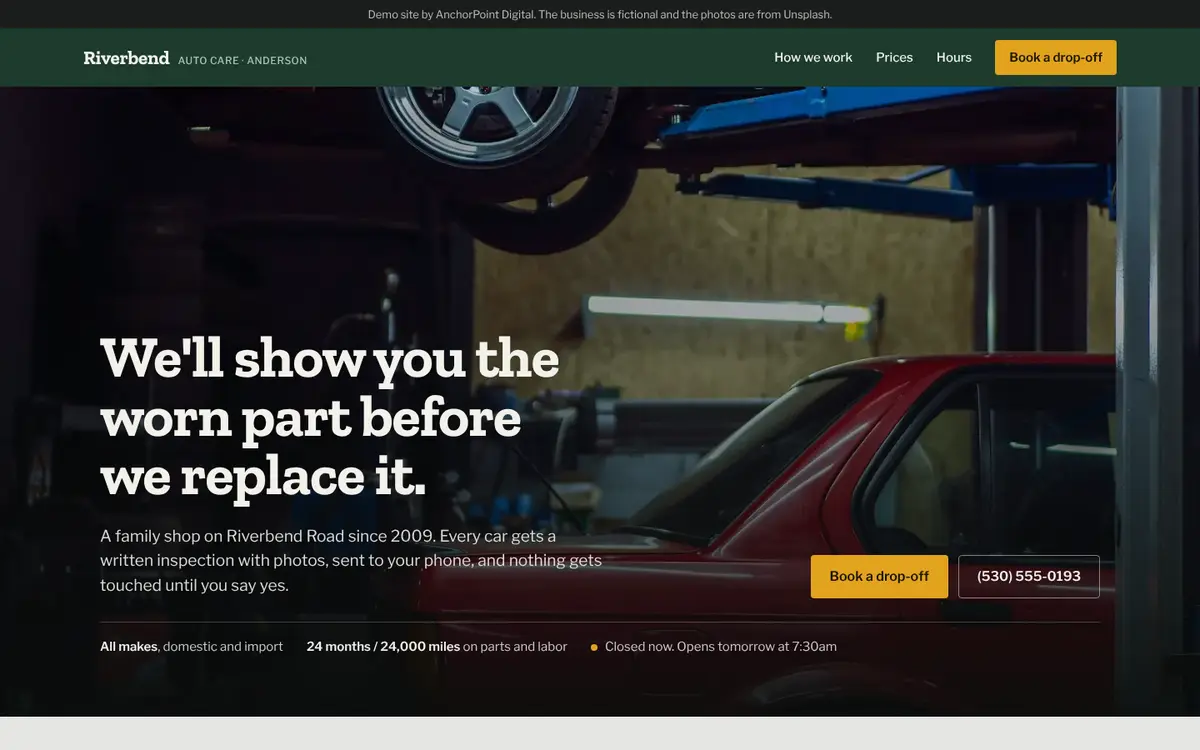
Task: Click the demo site notice by AnchorPoint Digital
Action: click(600, 14)
